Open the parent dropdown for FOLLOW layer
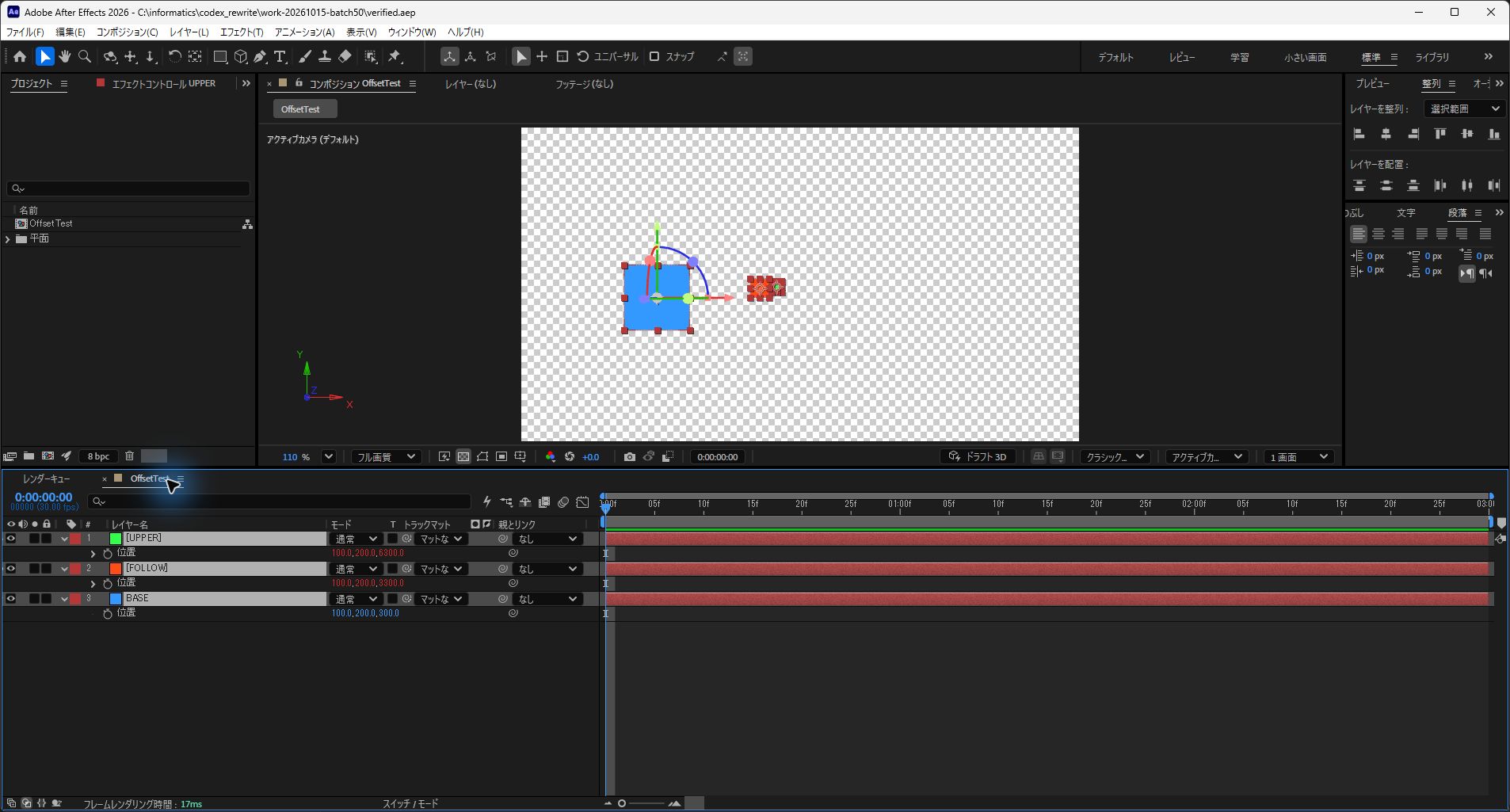This screenshot has width=1510, height=812. [x=548, y=569]
